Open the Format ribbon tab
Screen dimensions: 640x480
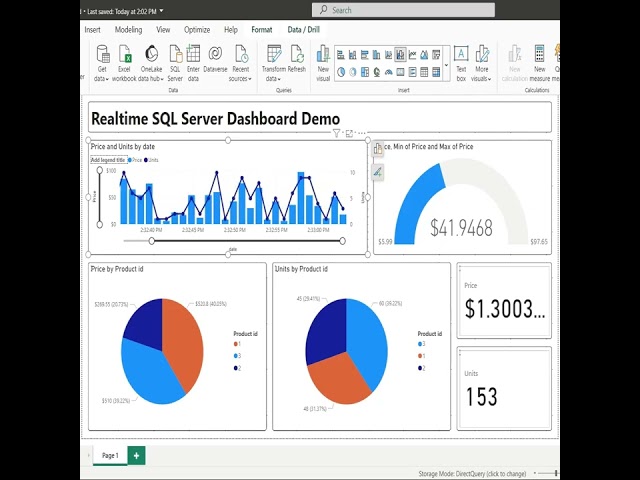tap(262, 29)
